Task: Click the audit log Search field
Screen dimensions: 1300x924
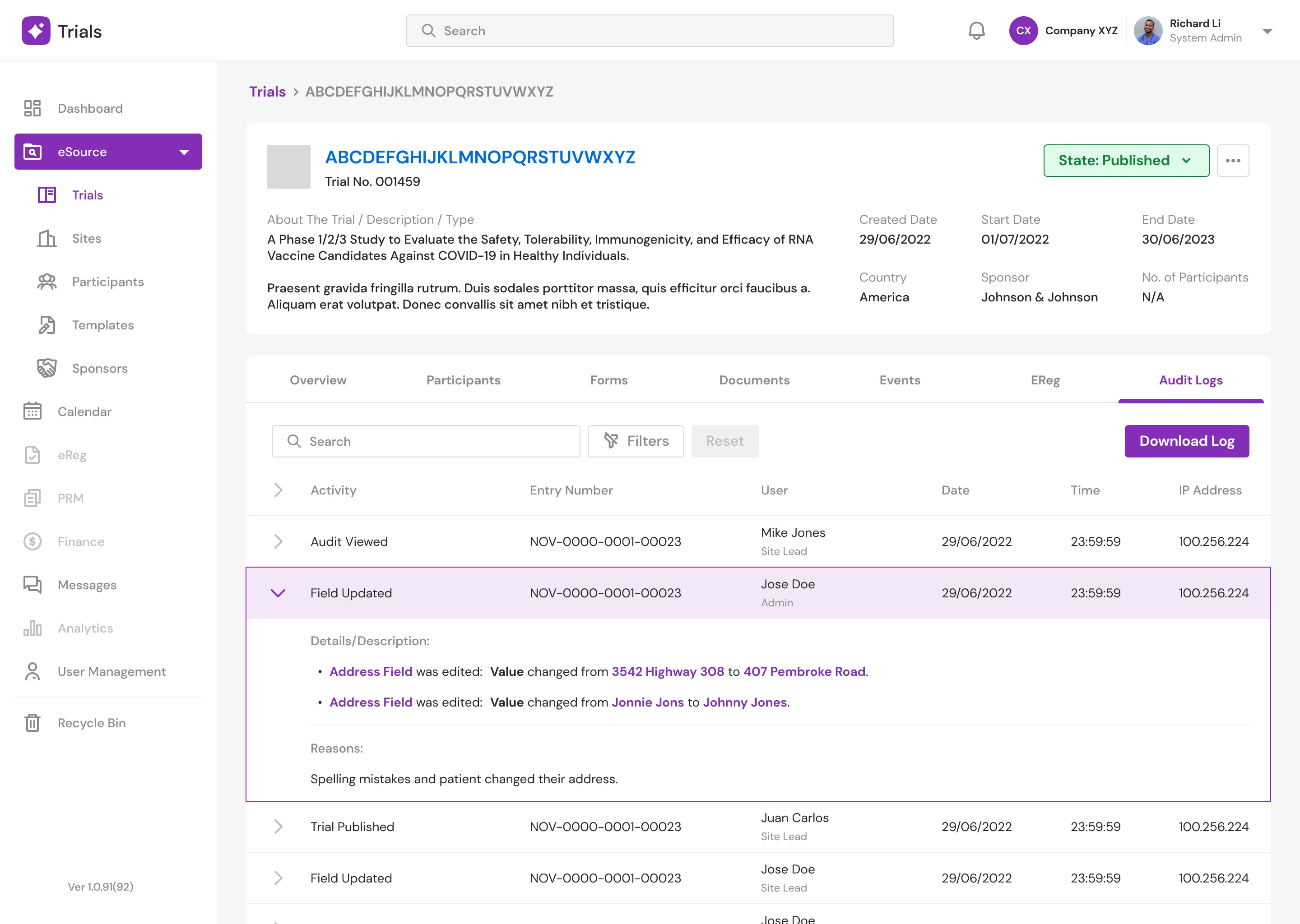Action: pyautogui.click(x=426, y=441)
